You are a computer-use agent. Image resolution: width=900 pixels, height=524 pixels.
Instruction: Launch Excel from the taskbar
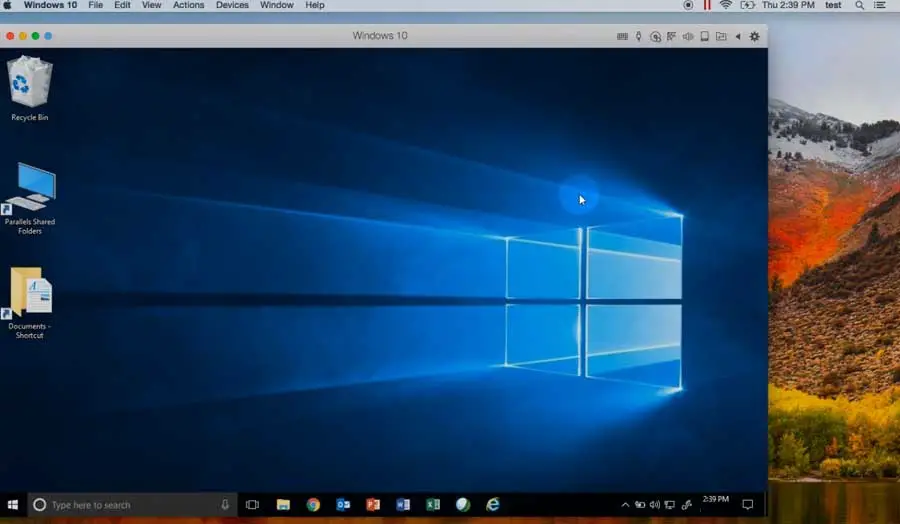[x=433, y=505]
